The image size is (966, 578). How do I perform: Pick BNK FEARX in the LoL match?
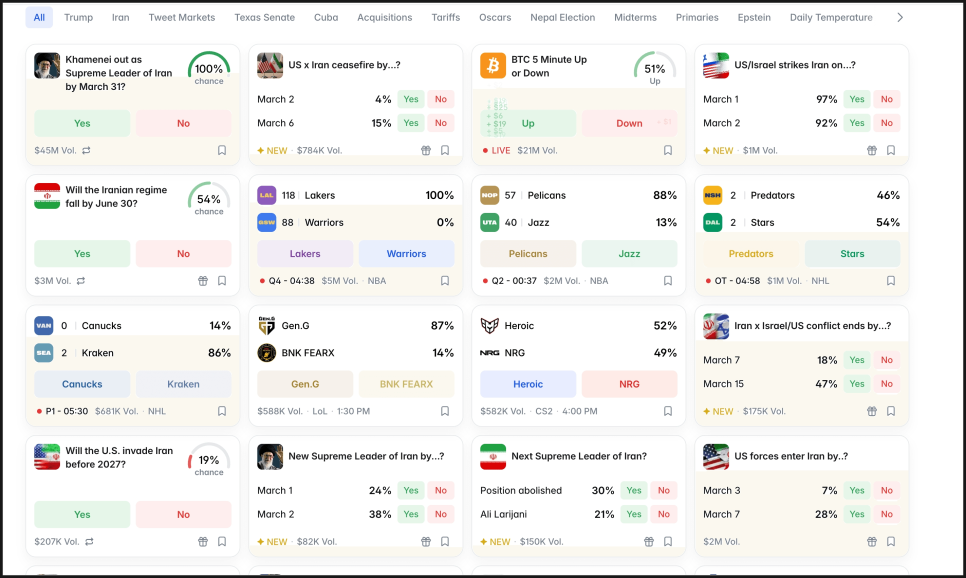406,384
